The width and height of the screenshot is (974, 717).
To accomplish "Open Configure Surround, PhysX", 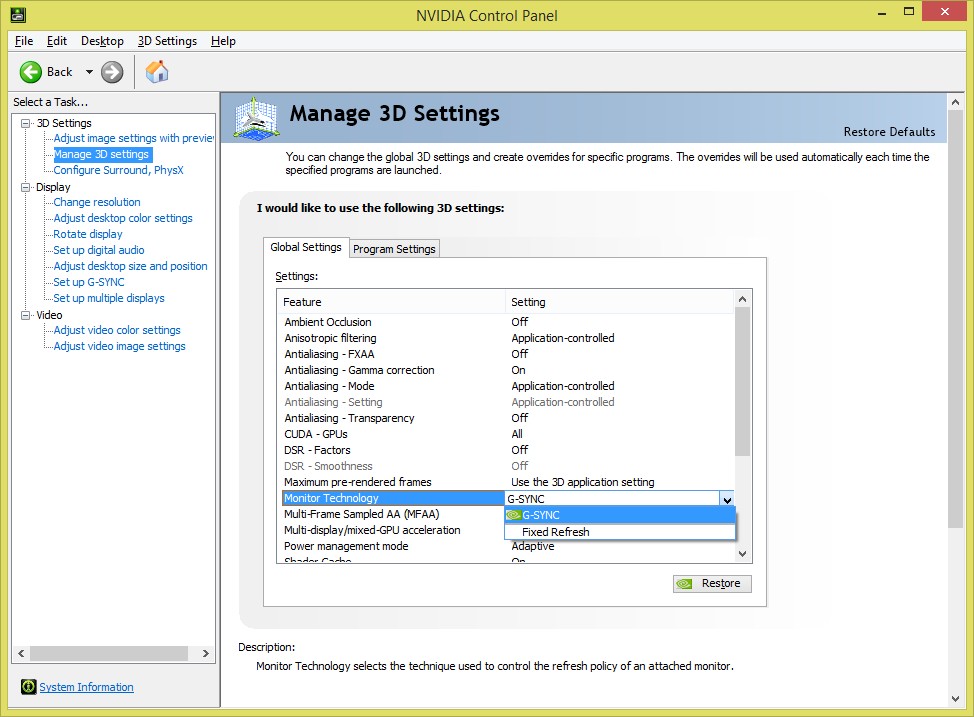I will pyautogui.click(x=119, y=170).
